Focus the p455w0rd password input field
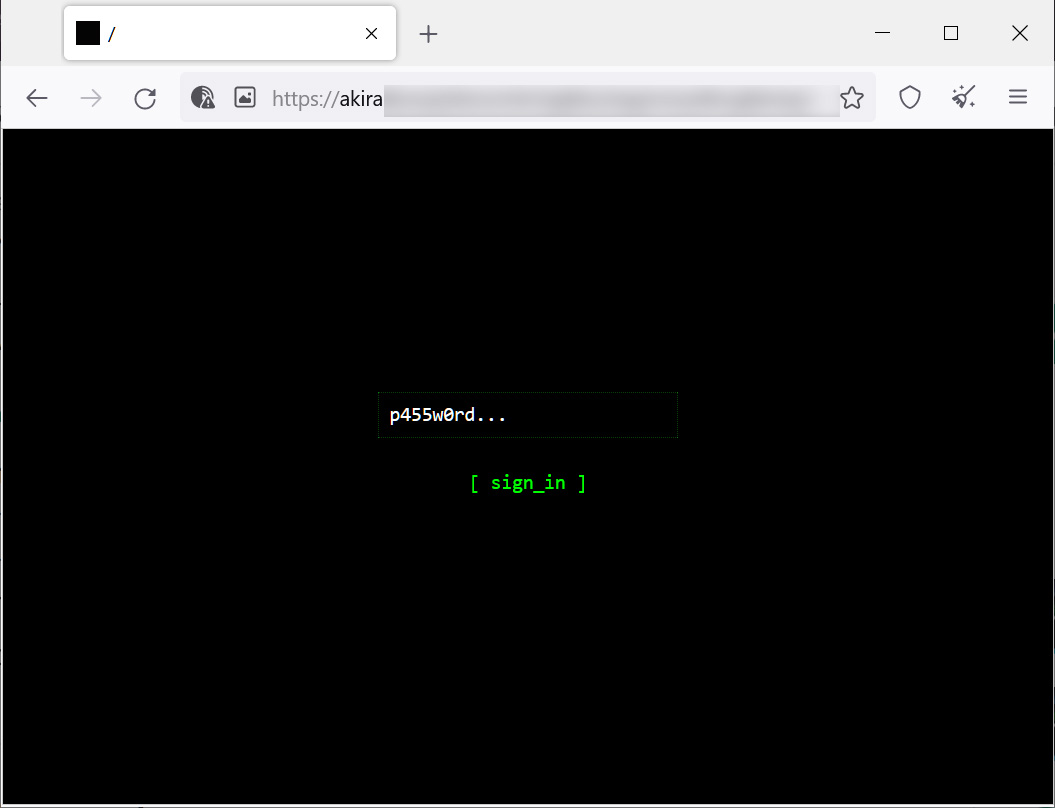The height and width of the screenshot is (808, 1055). (x=528, y=415)
